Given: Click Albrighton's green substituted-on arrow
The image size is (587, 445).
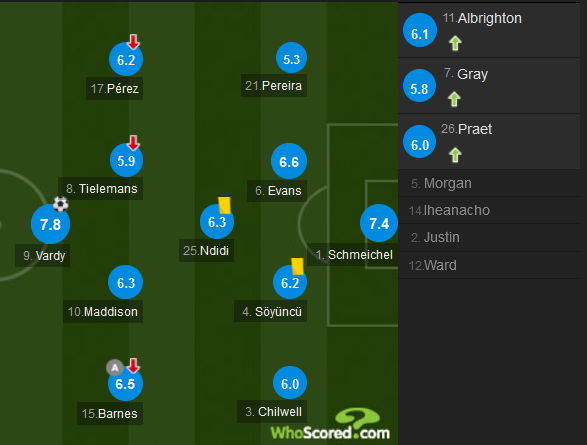Looking at the screenshot, I should 455,43.
